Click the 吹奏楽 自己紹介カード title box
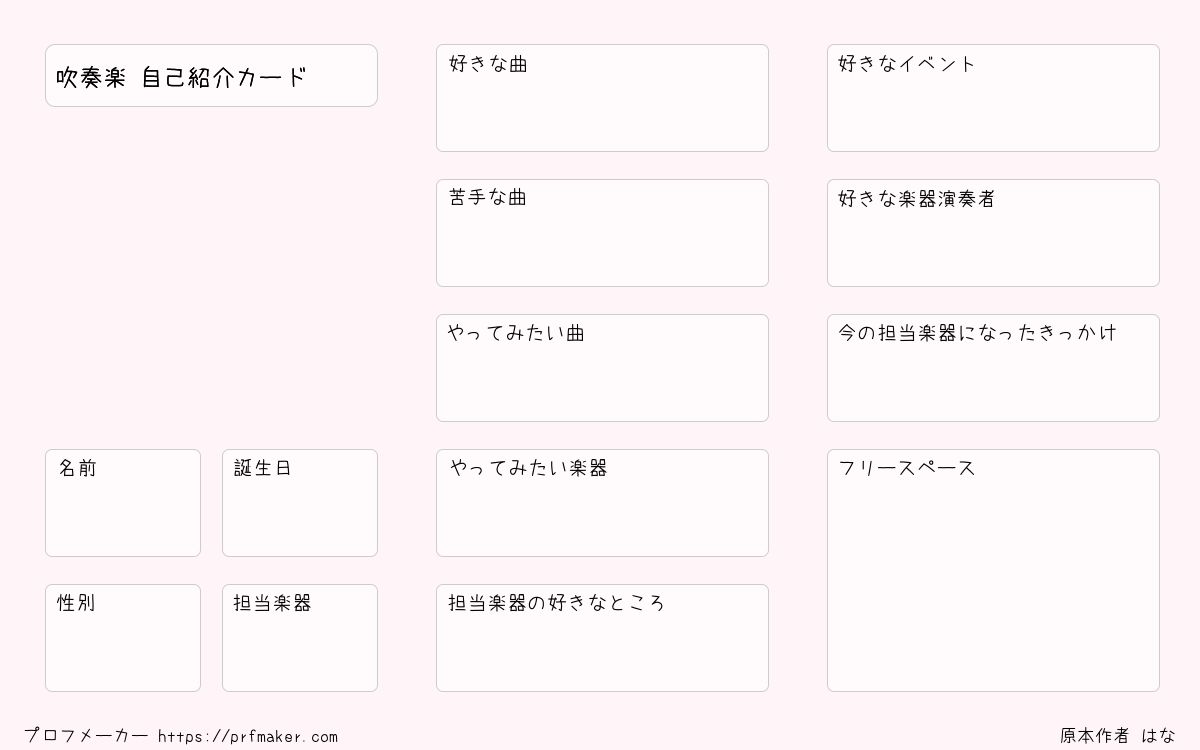 [x=211, y=75]
